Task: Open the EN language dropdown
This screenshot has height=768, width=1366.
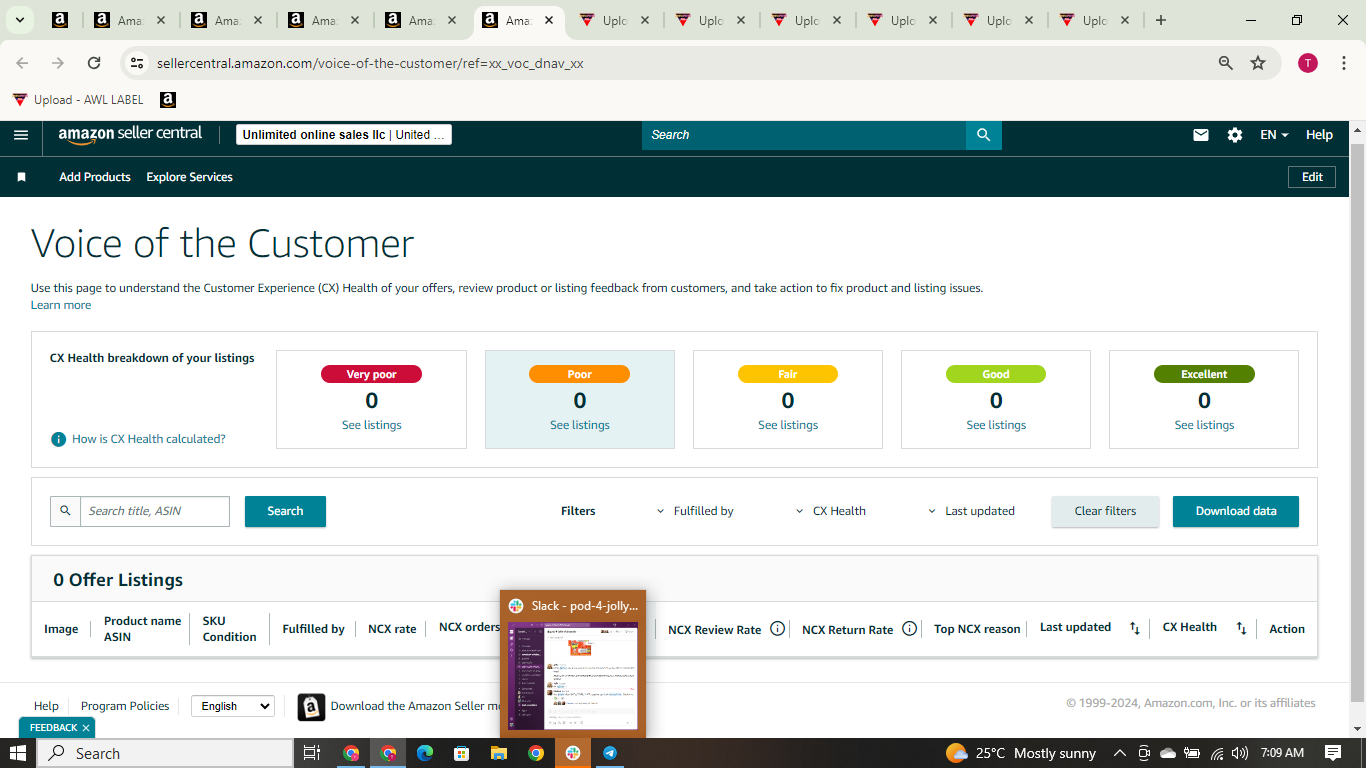Action: coord(1274,135)
